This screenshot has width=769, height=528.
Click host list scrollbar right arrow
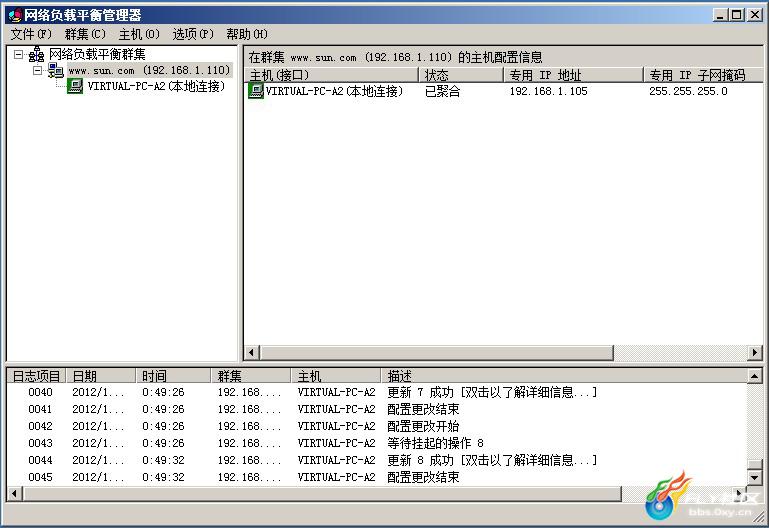tap(755, 352)
